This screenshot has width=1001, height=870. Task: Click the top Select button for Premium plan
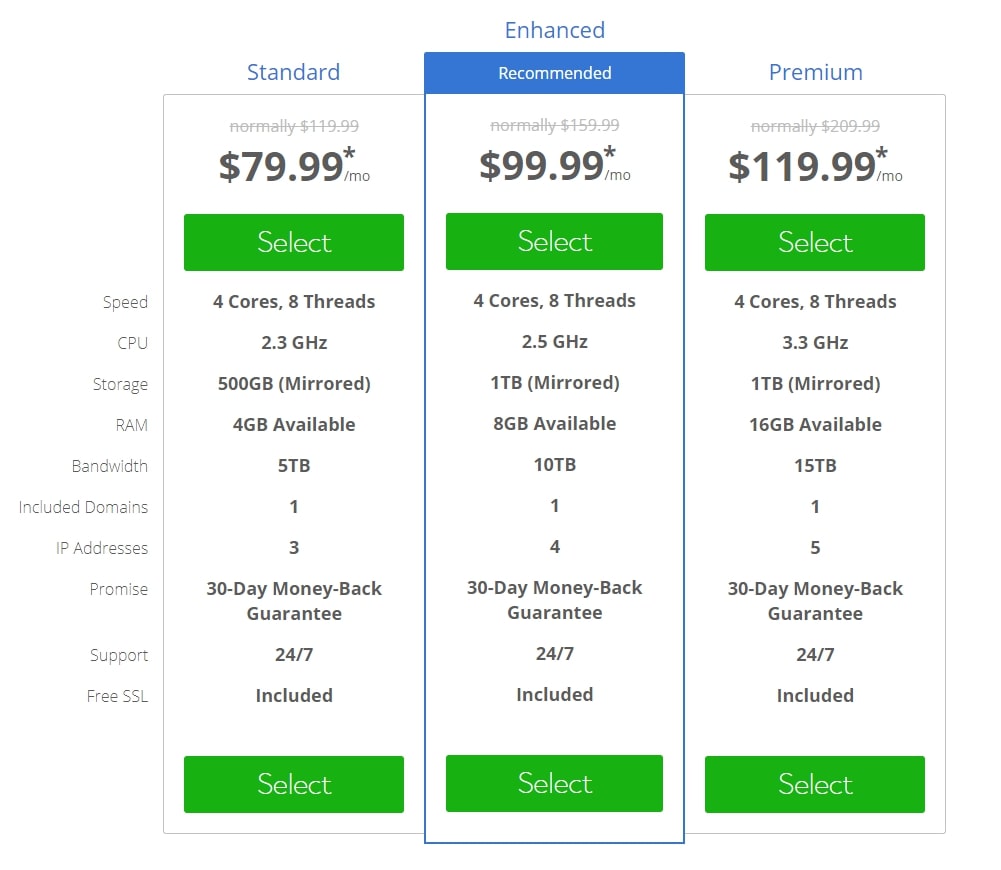[x=815, y=242]
